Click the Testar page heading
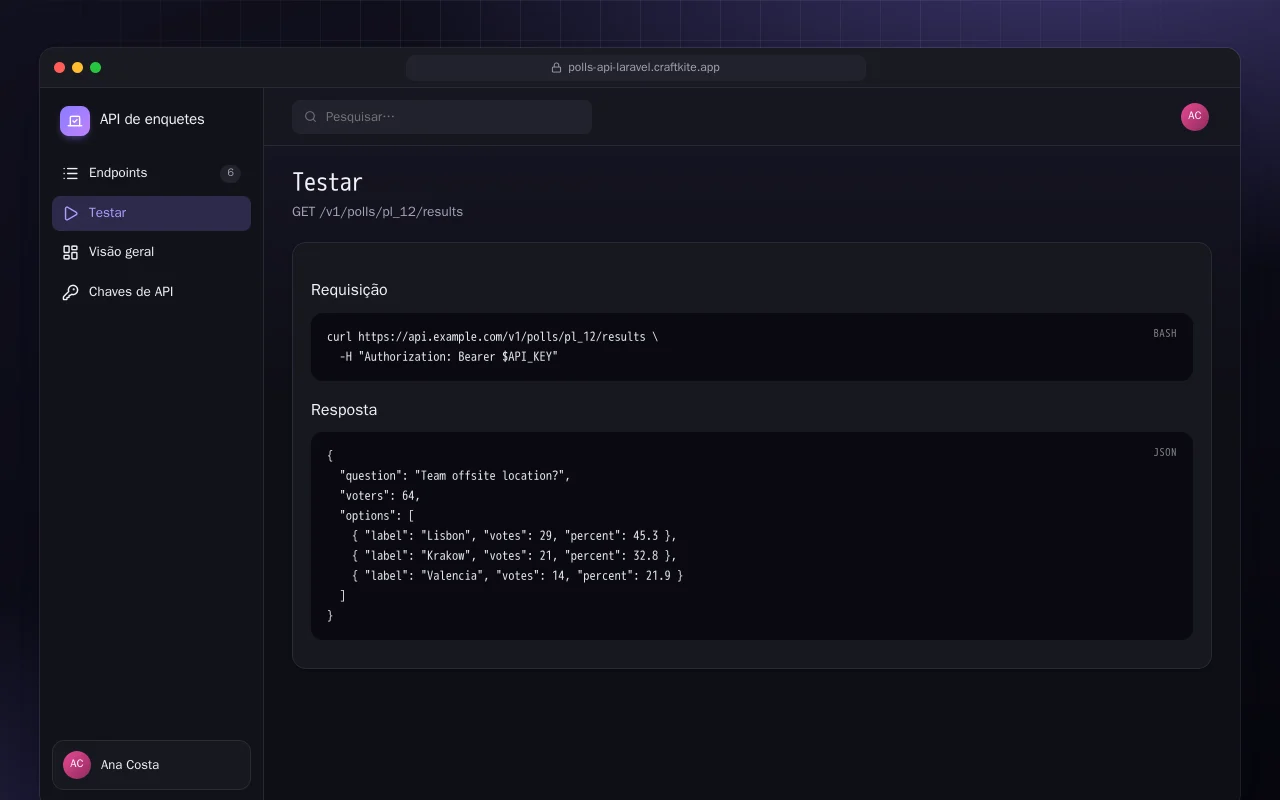The width and height of the screenshot is (1280, 800). 327,182
